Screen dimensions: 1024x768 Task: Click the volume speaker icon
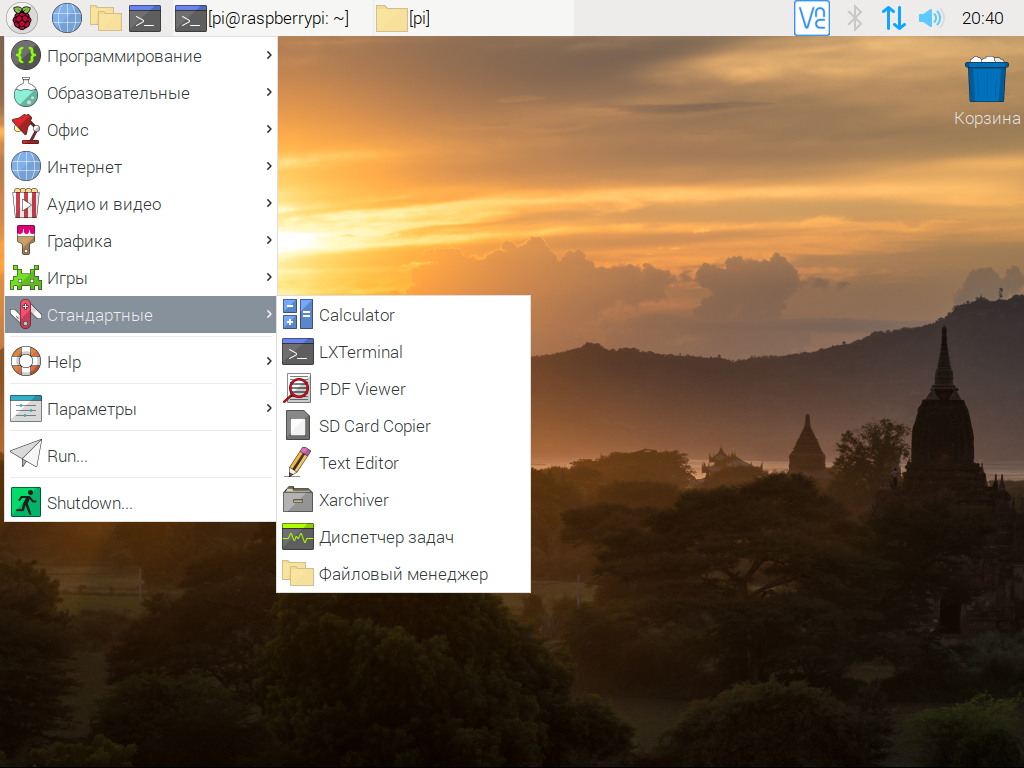(x=931, y=18)
